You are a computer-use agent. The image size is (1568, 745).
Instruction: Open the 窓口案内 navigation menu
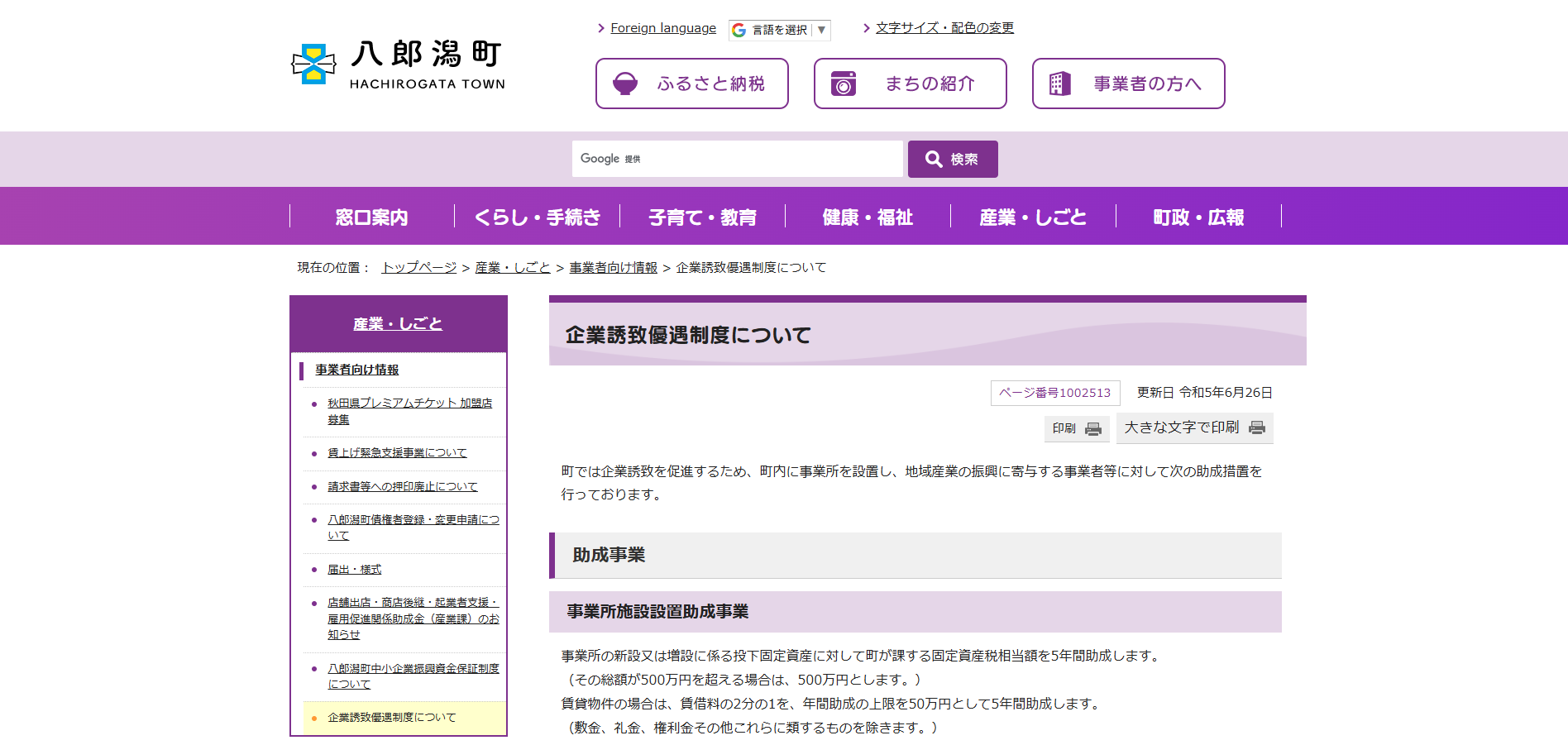[x=372, y=217]
